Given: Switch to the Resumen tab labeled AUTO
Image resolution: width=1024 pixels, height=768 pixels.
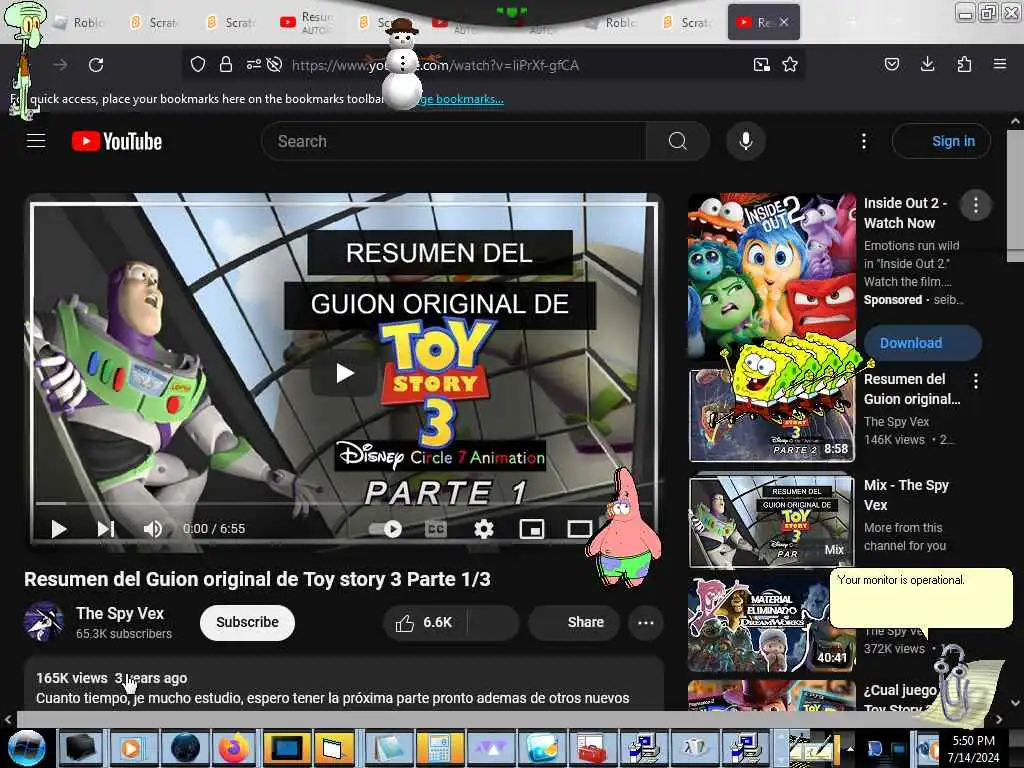Looking at the screenshot, I should point(307,22).
